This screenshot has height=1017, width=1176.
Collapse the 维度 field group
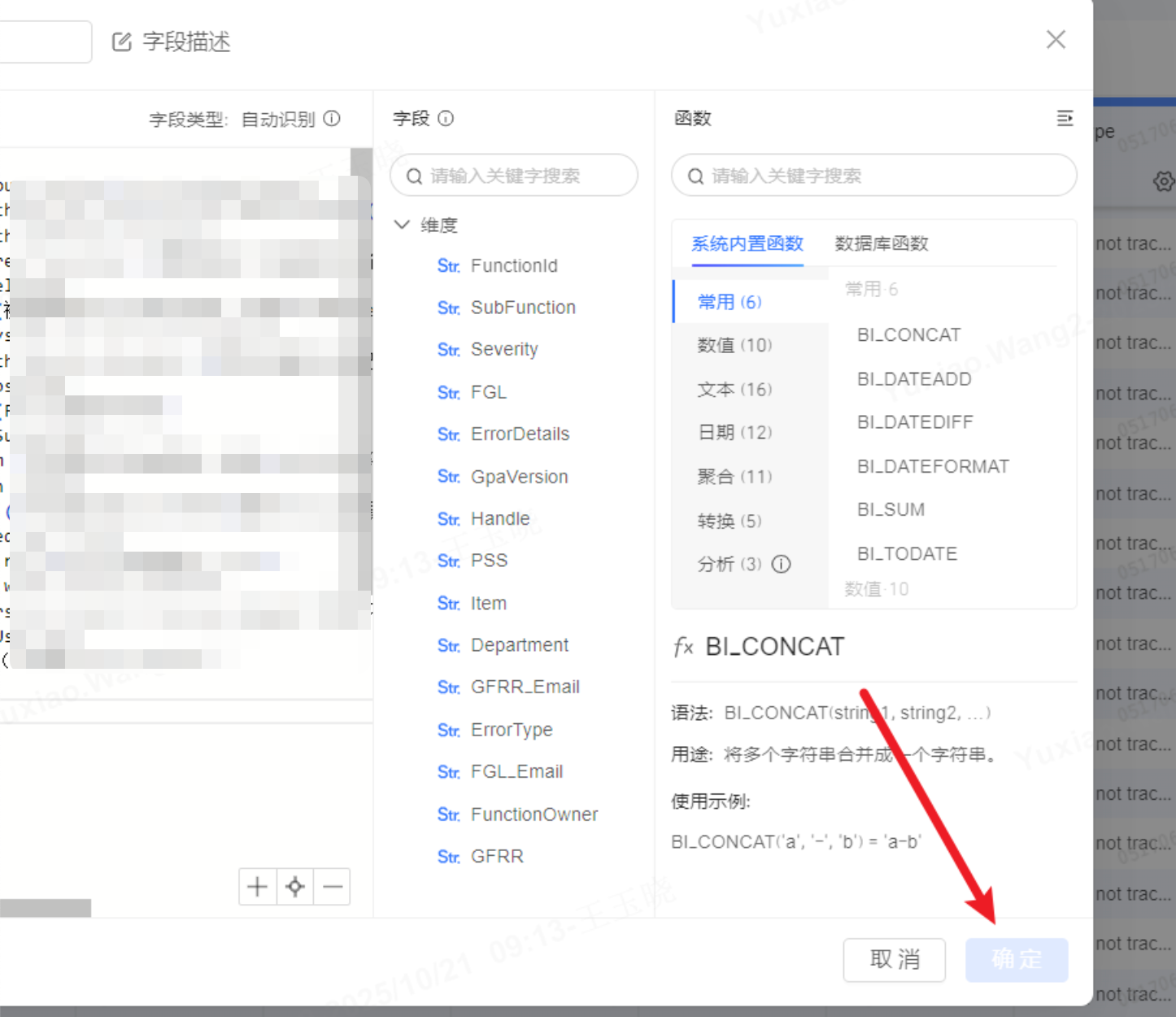tap(402, 225)
